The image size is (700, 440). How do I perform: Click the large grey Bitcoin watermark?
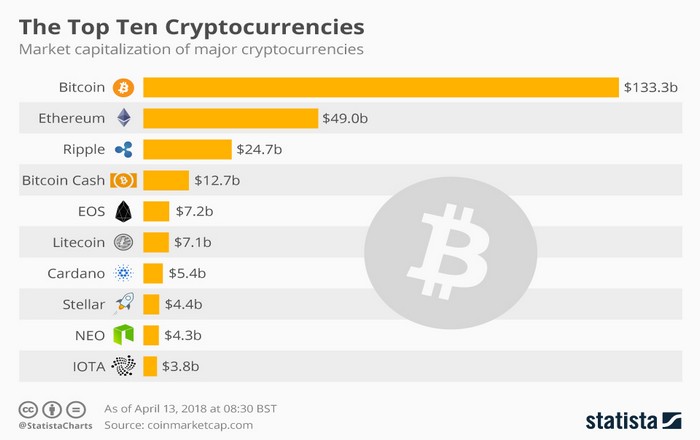450,253
